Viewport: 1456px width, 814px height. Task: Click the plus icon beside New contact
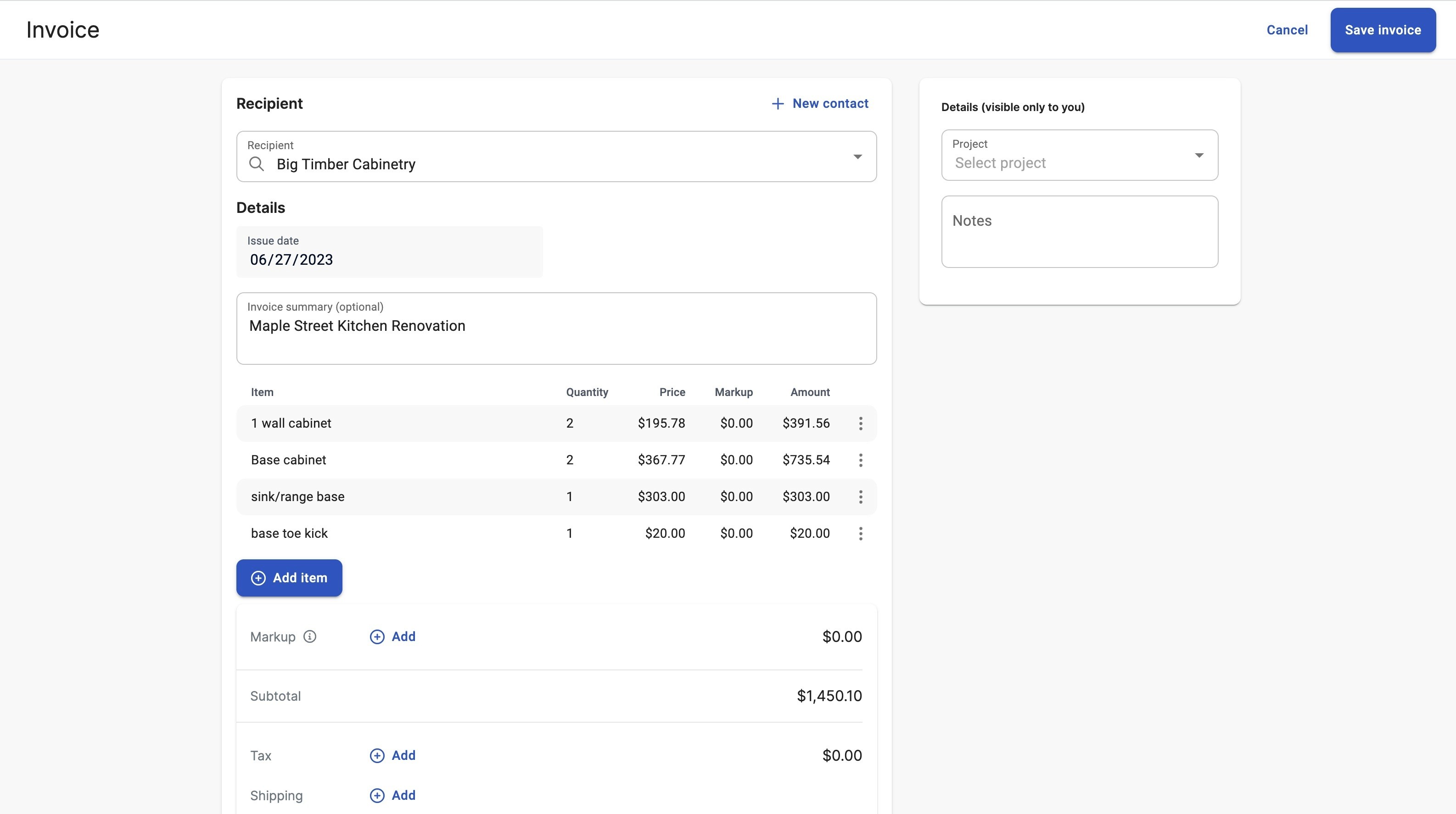[x=778, y=104]
